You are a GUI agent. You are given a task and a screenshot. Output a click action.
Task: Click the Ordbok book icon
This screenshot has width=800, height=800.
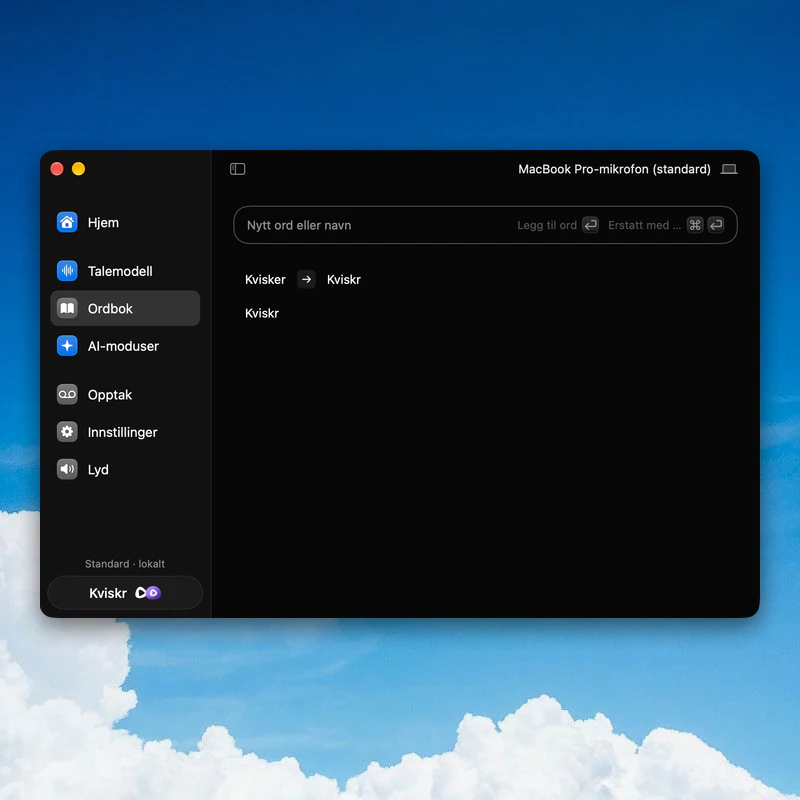(x=67, y=308)
